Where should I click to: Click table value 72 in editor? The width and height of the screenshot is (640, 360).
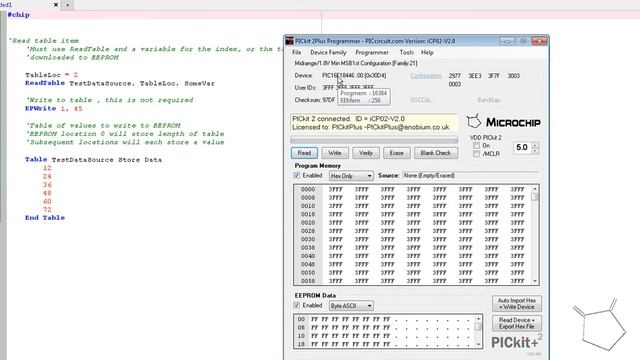47,209
